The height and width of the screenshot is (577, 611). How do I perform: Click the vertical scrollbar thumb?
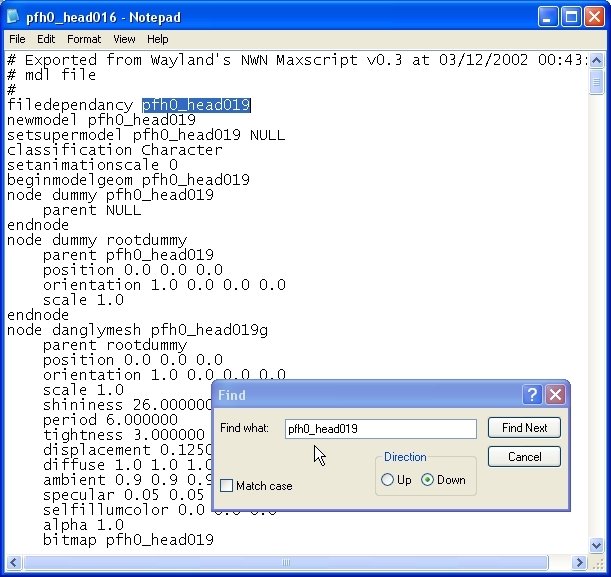[596, 82]
